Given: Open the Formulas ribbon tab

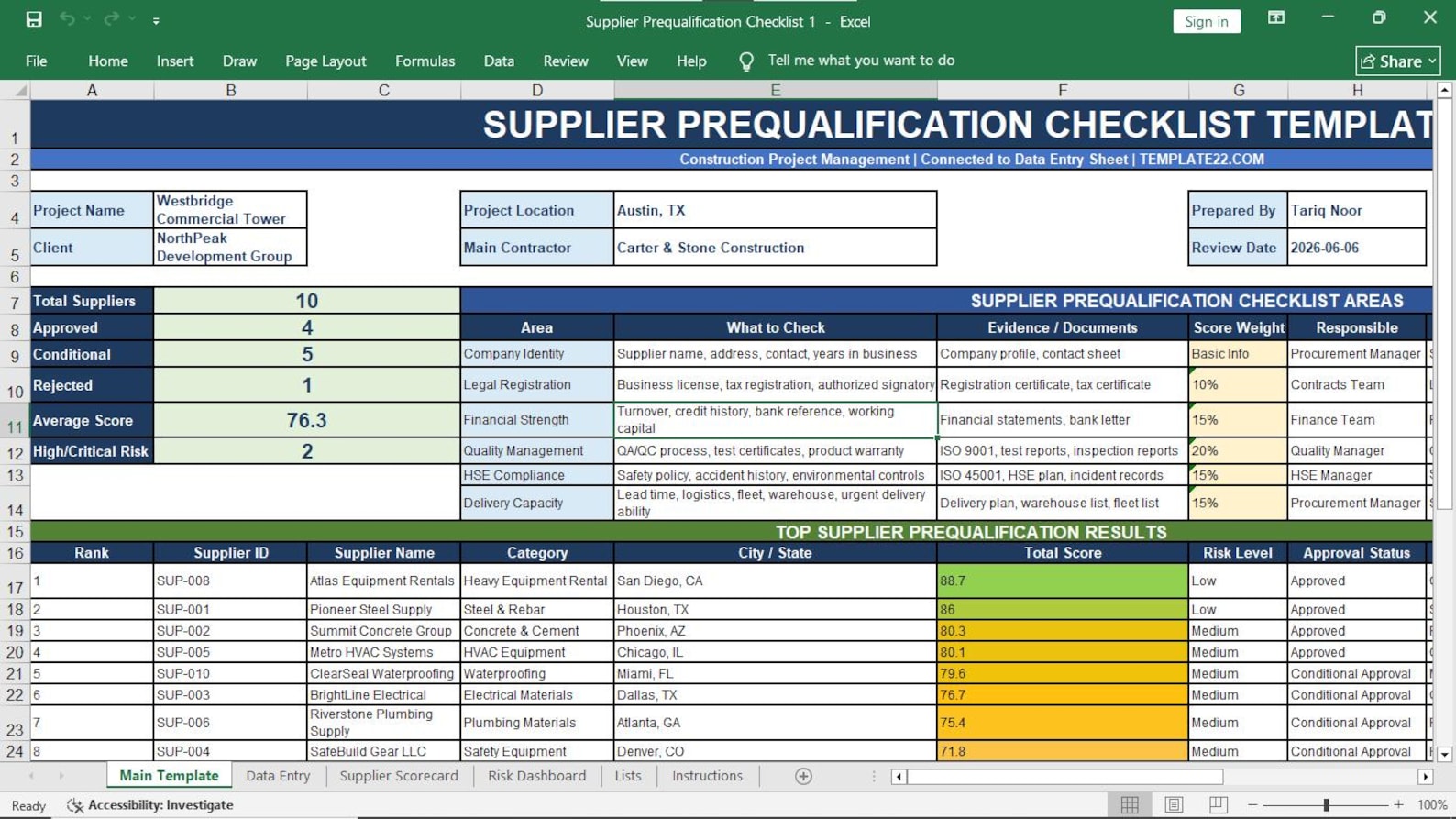Looking at the screenshot, I should [x=425, y=61].
